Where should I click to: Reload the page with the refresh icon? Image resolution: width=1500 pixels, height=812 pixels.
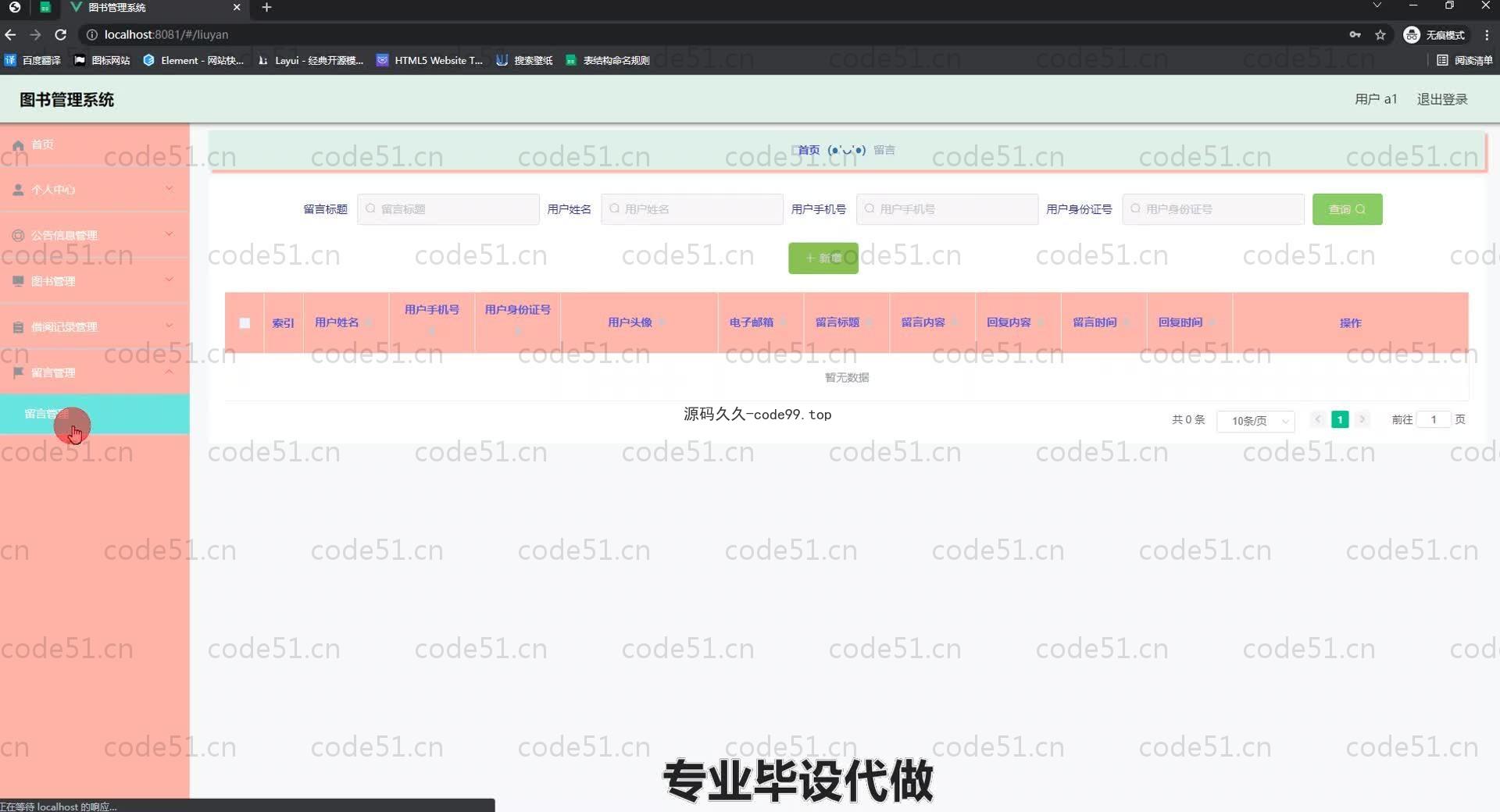[61, 34]
